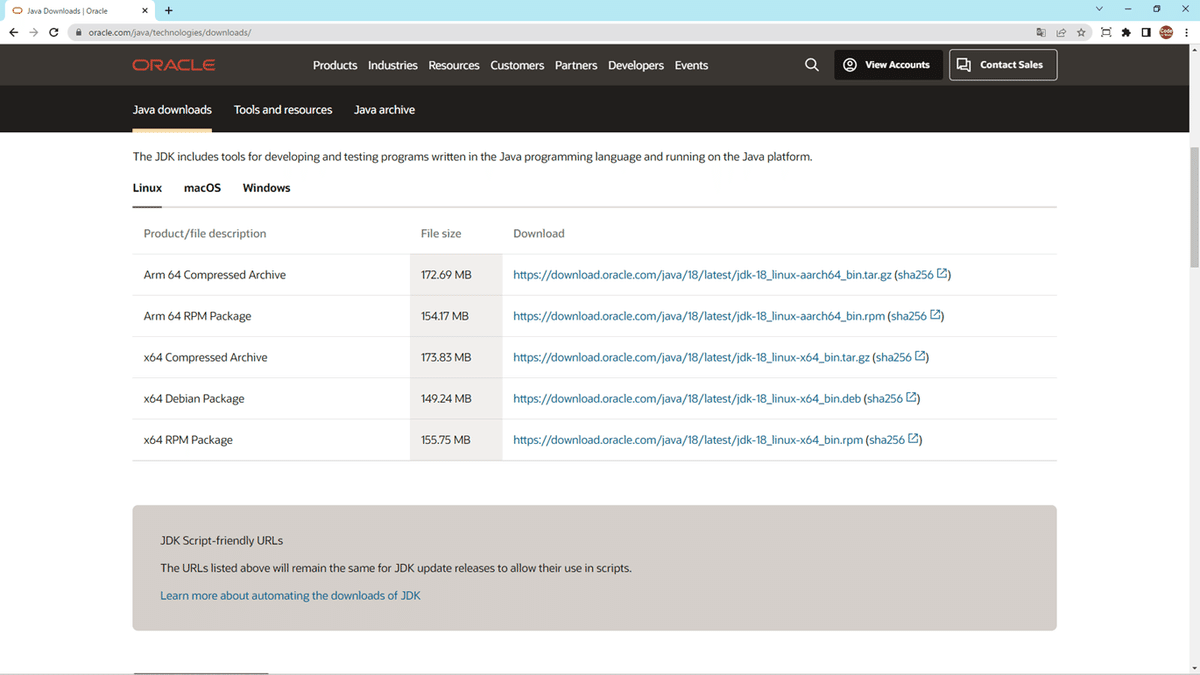1200x675 pixels.
Task: Click the 'Product/file description' column header
Action: click(x=205, y=233)
